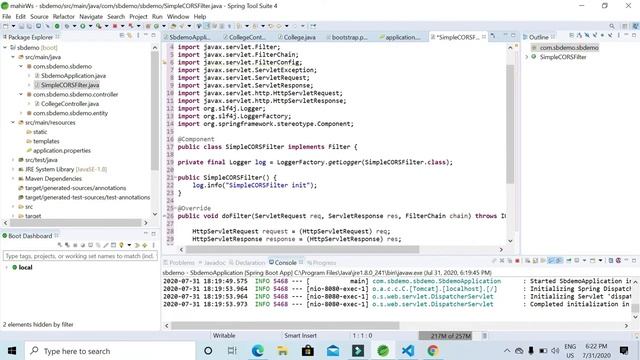Screen dimensions: 640x360
Task: Click the Save toolbar icon
Action: [22, 26]
